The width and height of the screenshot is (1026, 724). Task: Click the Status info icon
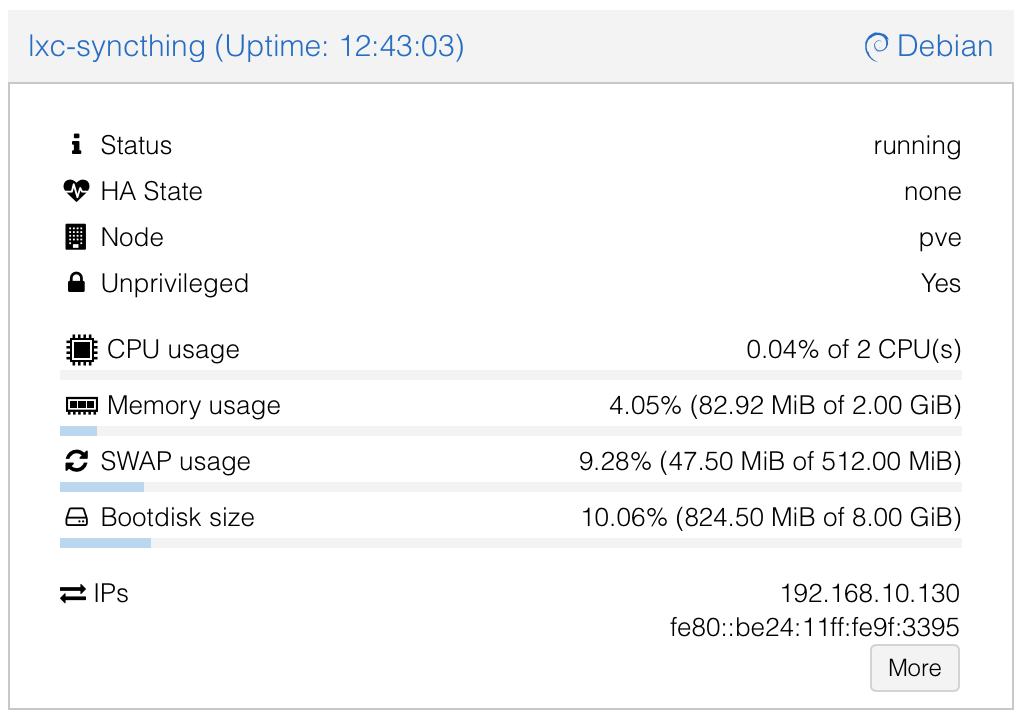[77, 145]
